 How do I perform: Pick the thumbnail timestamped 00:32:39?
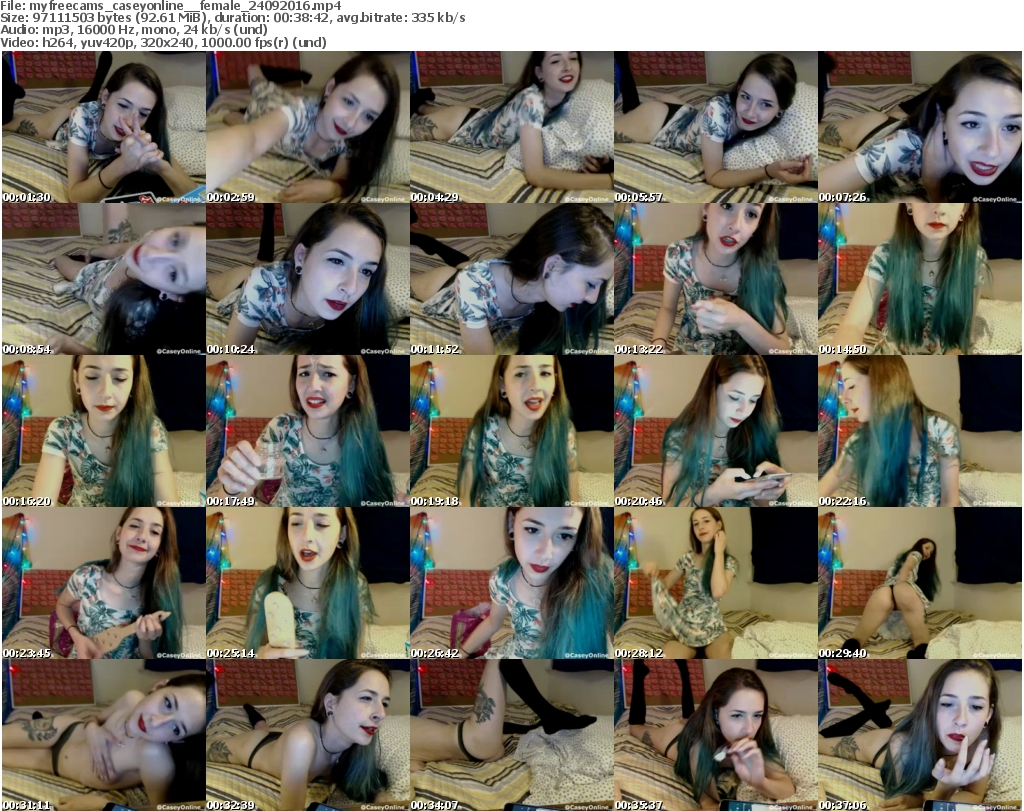click(308, 735)
